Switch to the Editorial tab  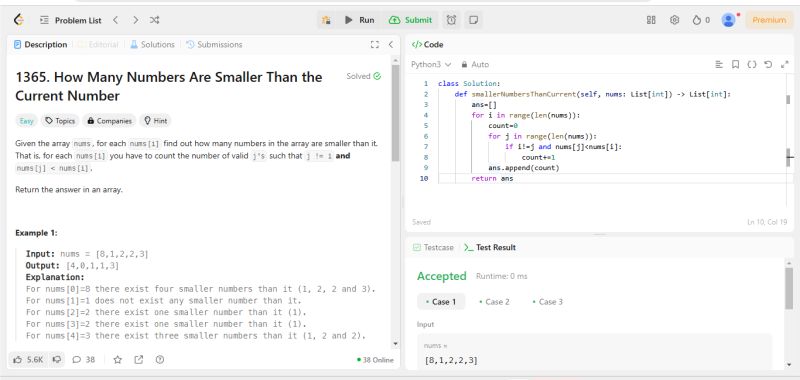coord(98,44)
